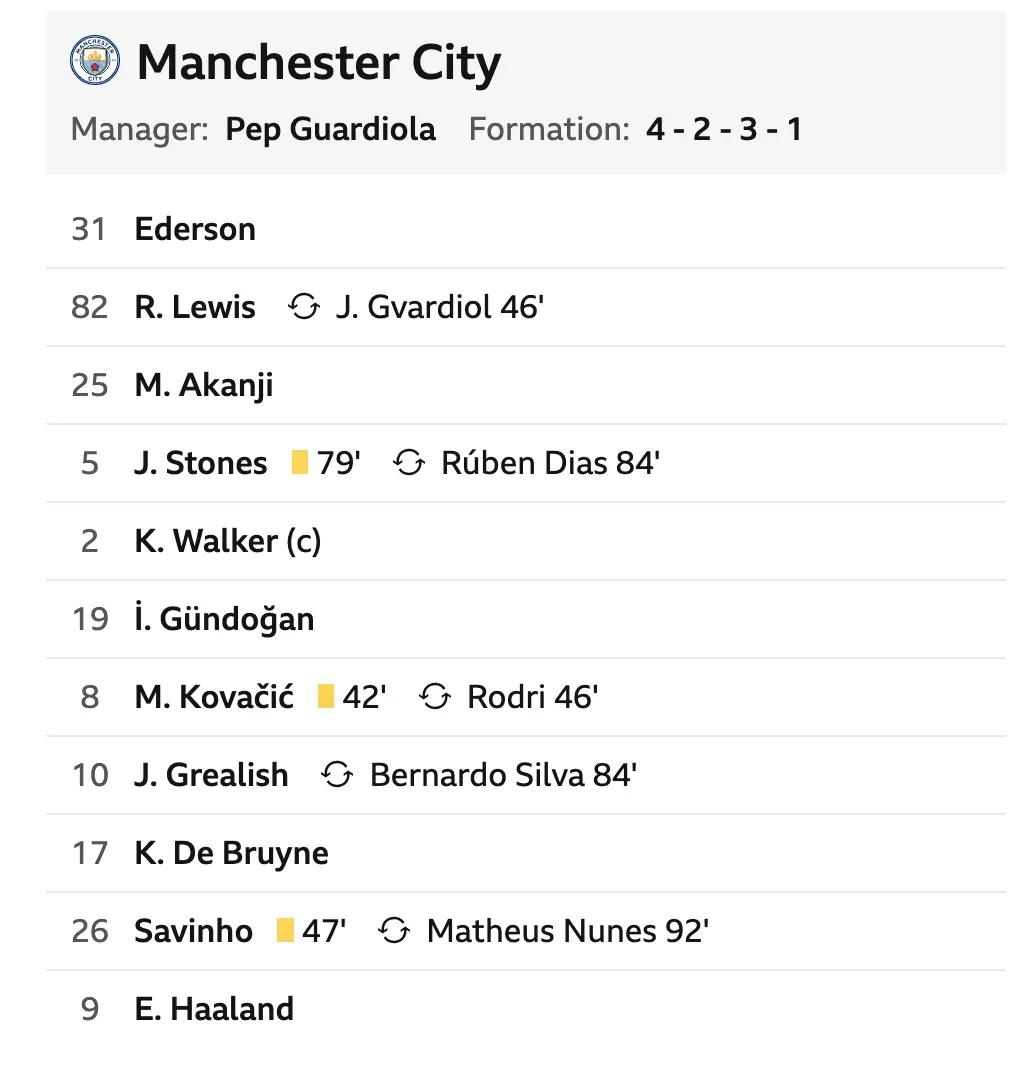The image size is (1034, 1076).
Task: Click captain K. Walker (c)
Action: tap(227, 541)
